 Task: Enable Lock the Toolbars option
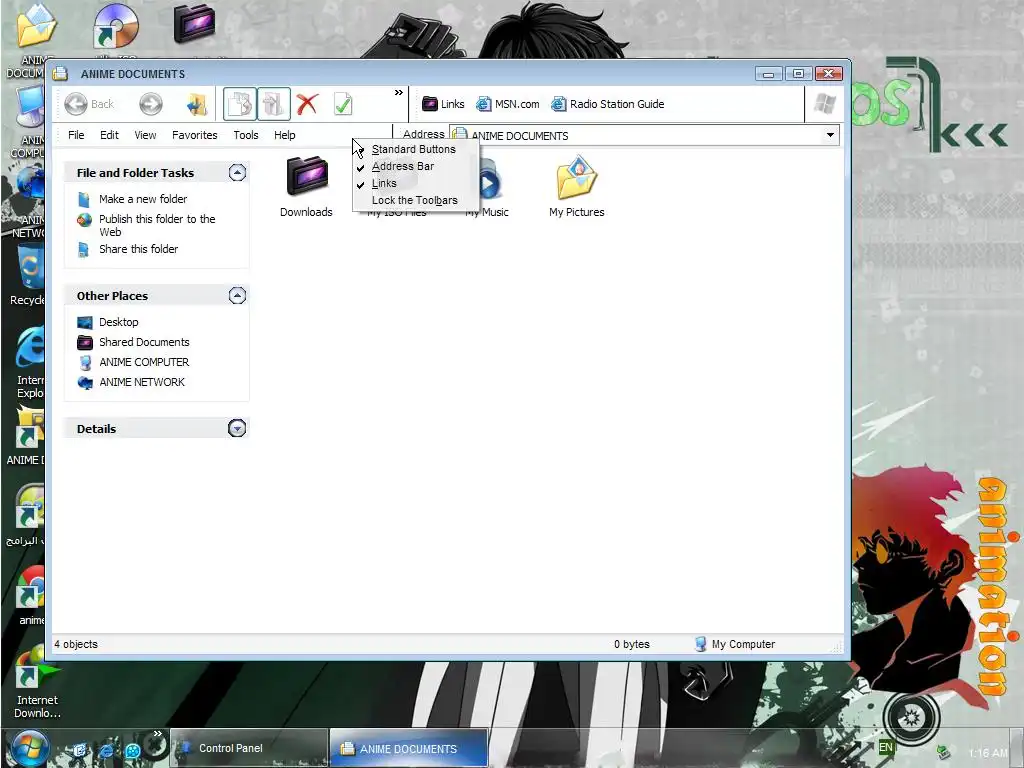point(416,200)
